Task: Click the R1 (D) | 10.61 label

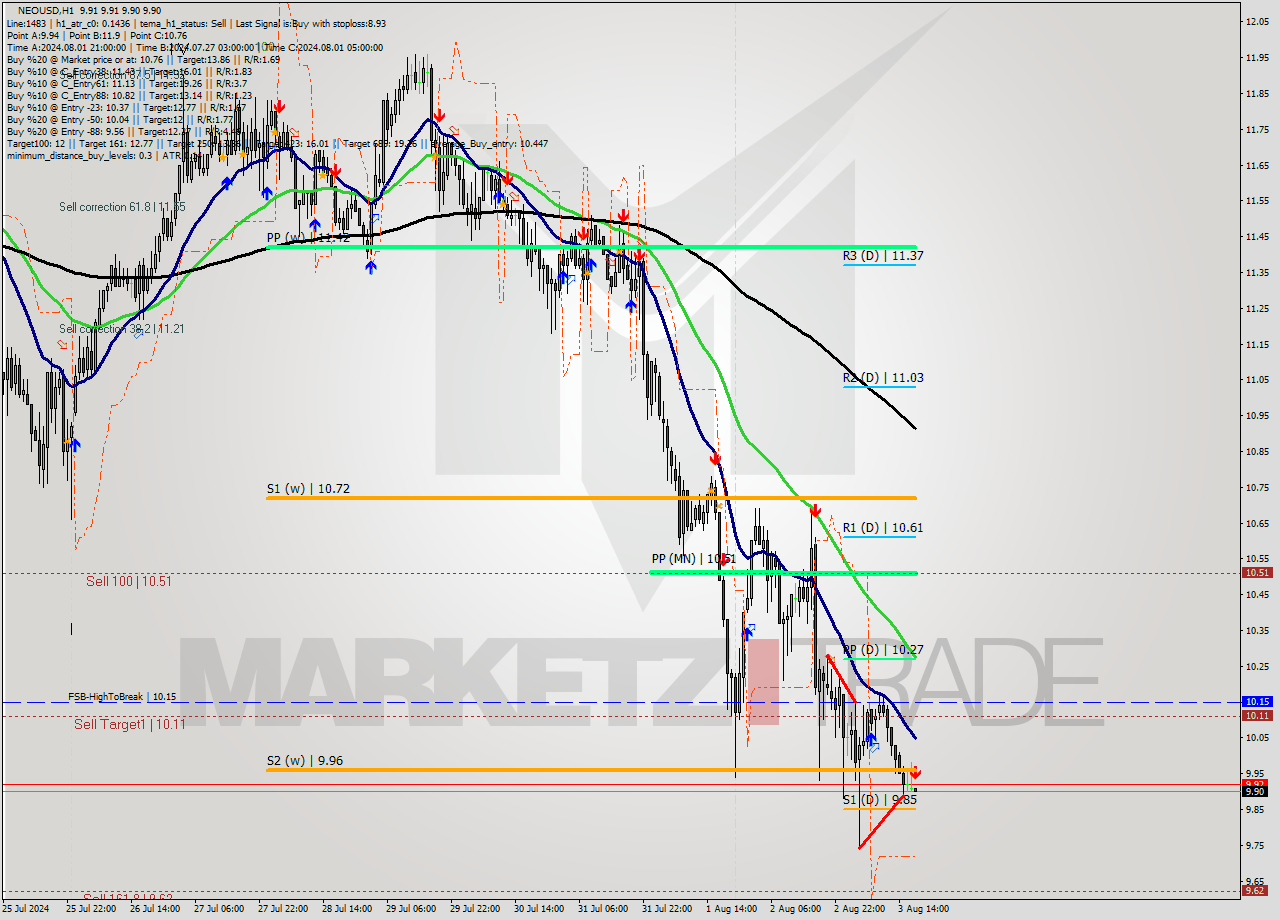Action: tap(882, 528)
